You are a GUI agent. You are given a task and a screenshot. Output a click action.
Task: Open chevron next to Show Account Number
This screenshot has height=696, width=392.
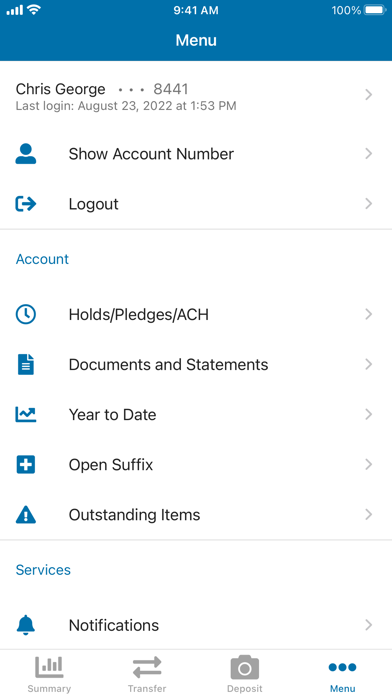368,154
